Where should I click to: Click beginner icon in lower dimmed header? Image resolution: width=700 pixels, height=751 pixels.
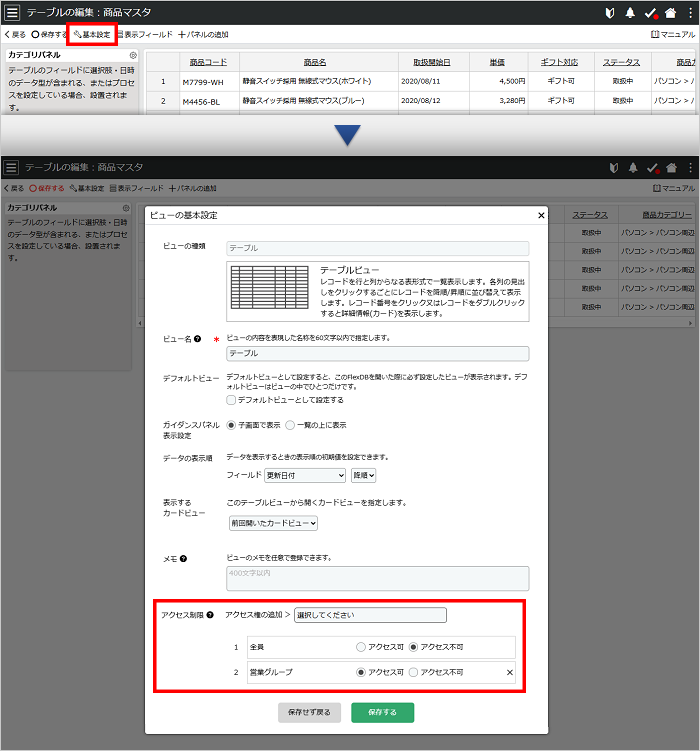click(x=614, y=168)
